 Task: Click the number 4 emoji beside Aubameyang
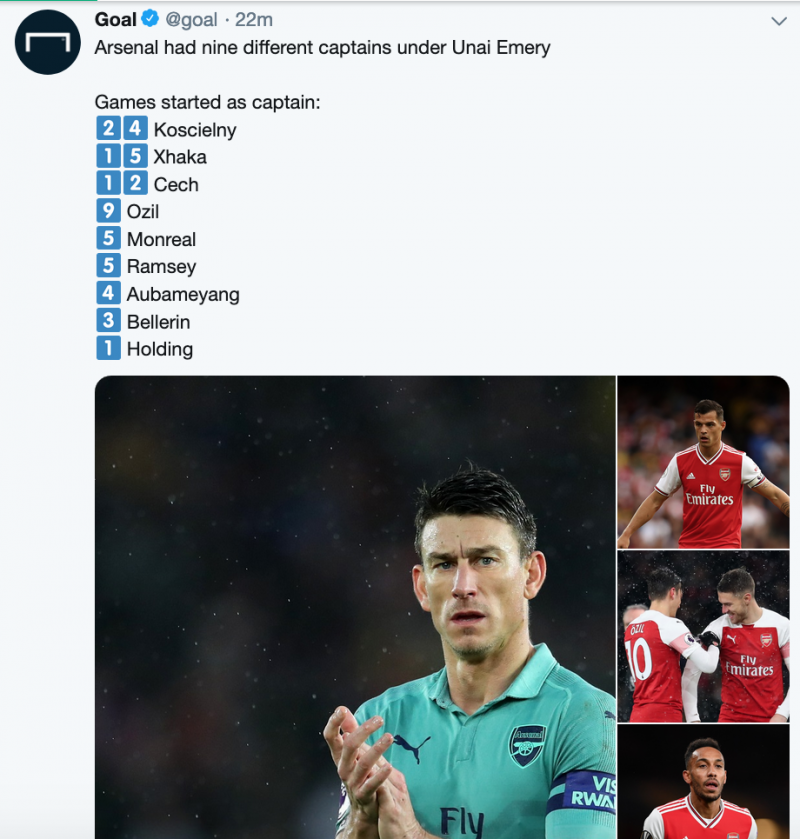coord(108,294)
